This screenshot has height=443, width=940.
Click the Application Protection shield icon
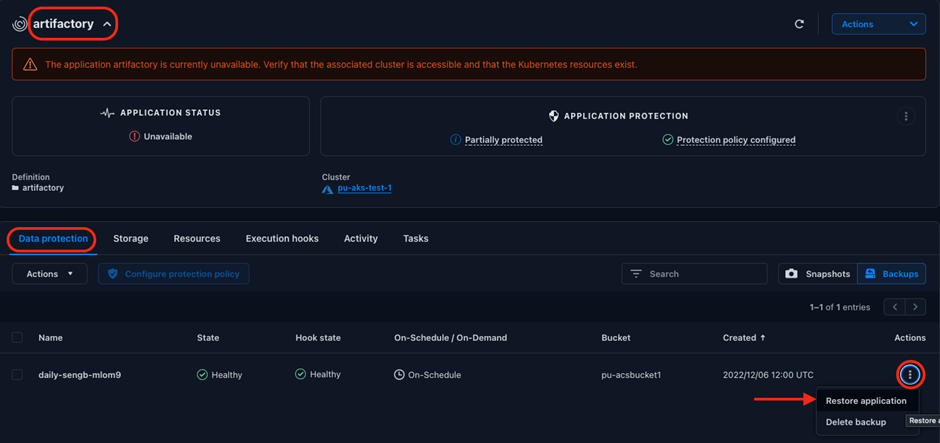[x=554, y=116]
